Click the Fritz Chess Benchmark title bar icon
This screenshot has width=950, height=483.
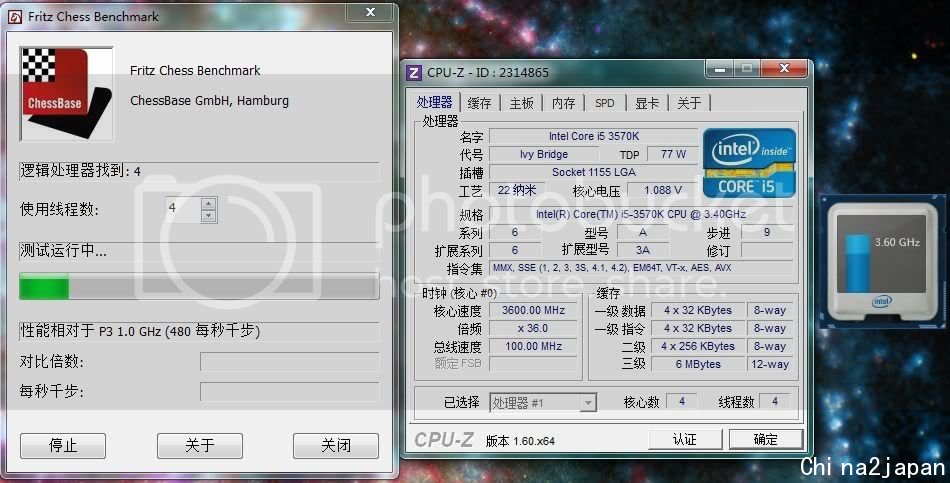click(15, 16)
